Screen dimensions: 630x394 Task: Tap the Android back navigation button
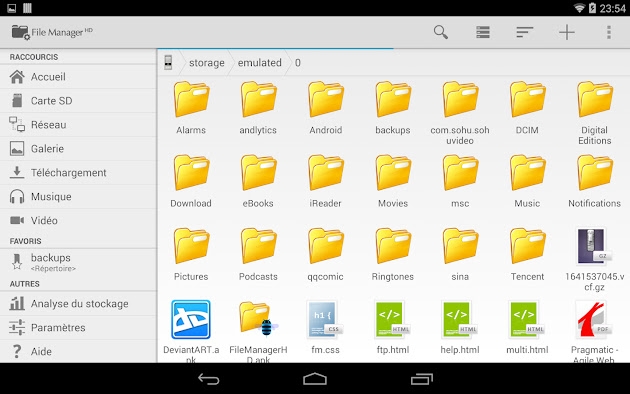pos(209,379)
